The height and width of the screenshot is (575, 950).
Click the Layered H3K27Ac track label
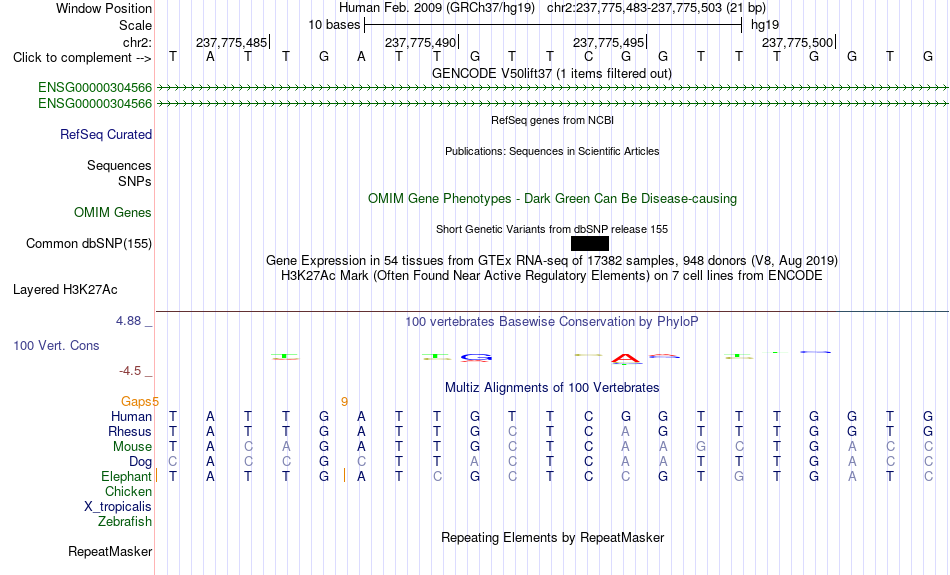(65, 290)
